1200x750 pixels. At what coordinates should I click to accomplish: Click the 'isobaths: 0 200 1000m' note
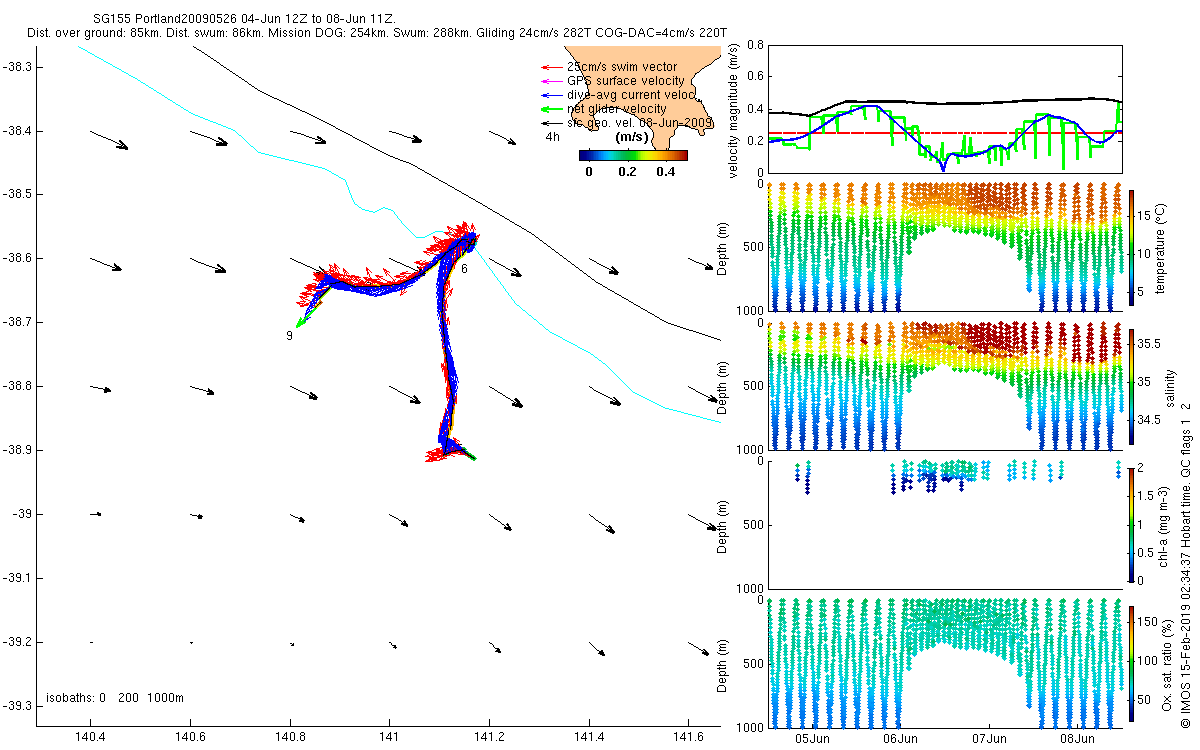[115, 697]
